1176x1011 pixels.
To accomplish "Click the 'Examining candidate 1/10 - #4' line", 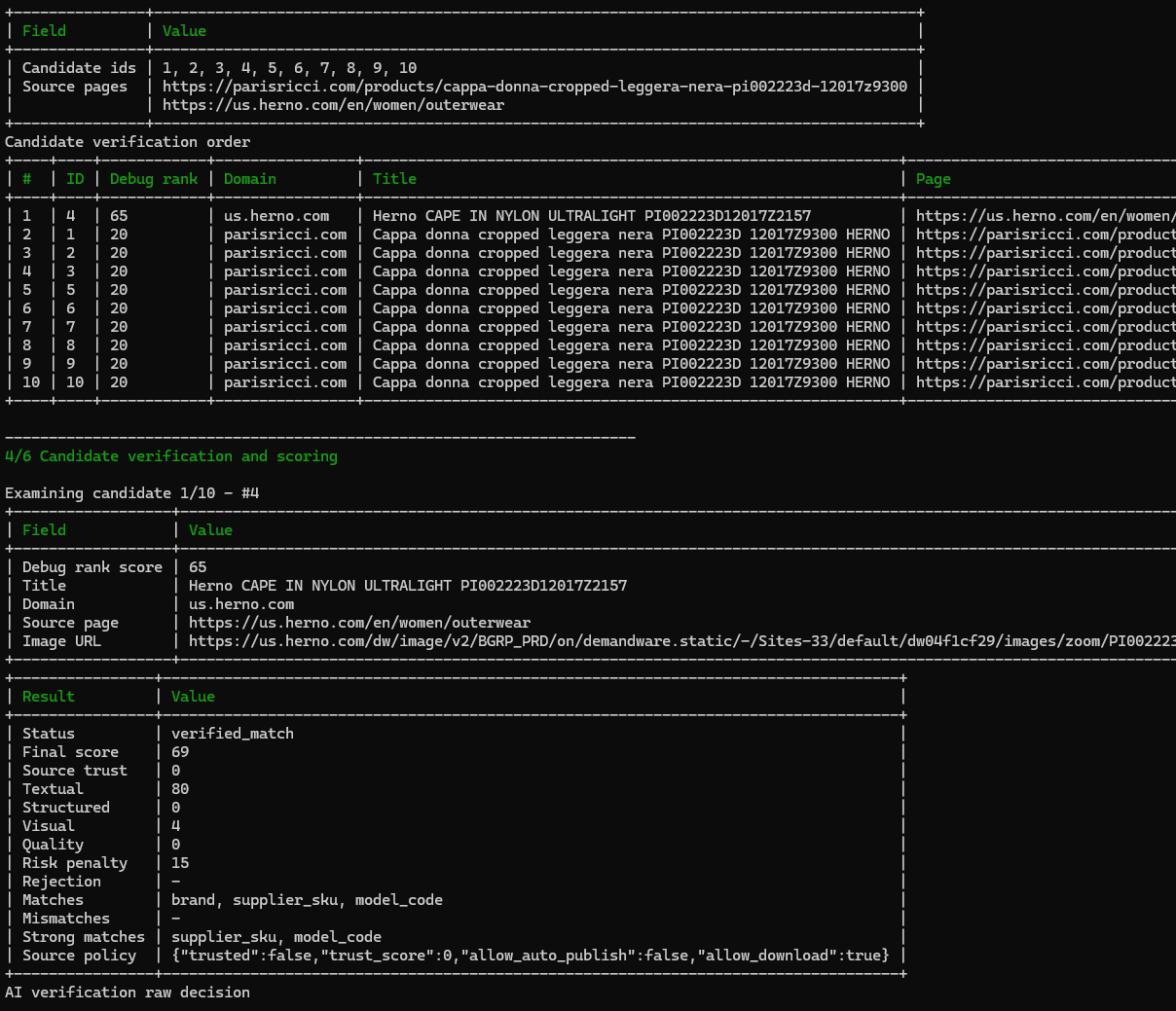I will (132, 493).
